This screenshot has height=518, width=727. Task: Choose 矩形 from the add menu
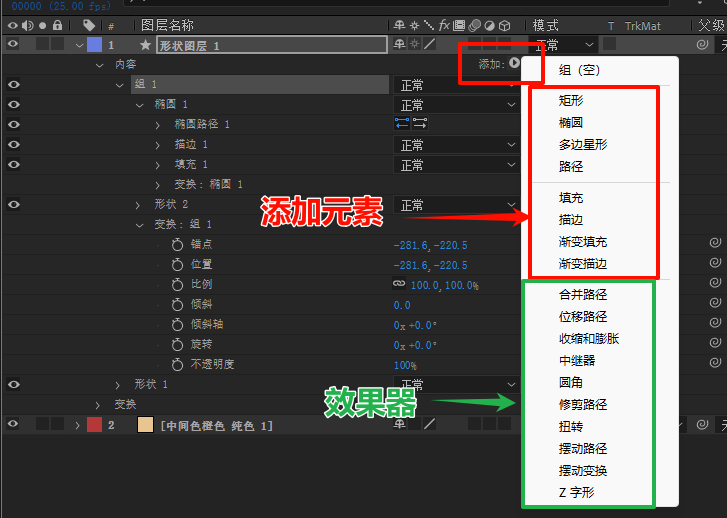pos(571,100)
